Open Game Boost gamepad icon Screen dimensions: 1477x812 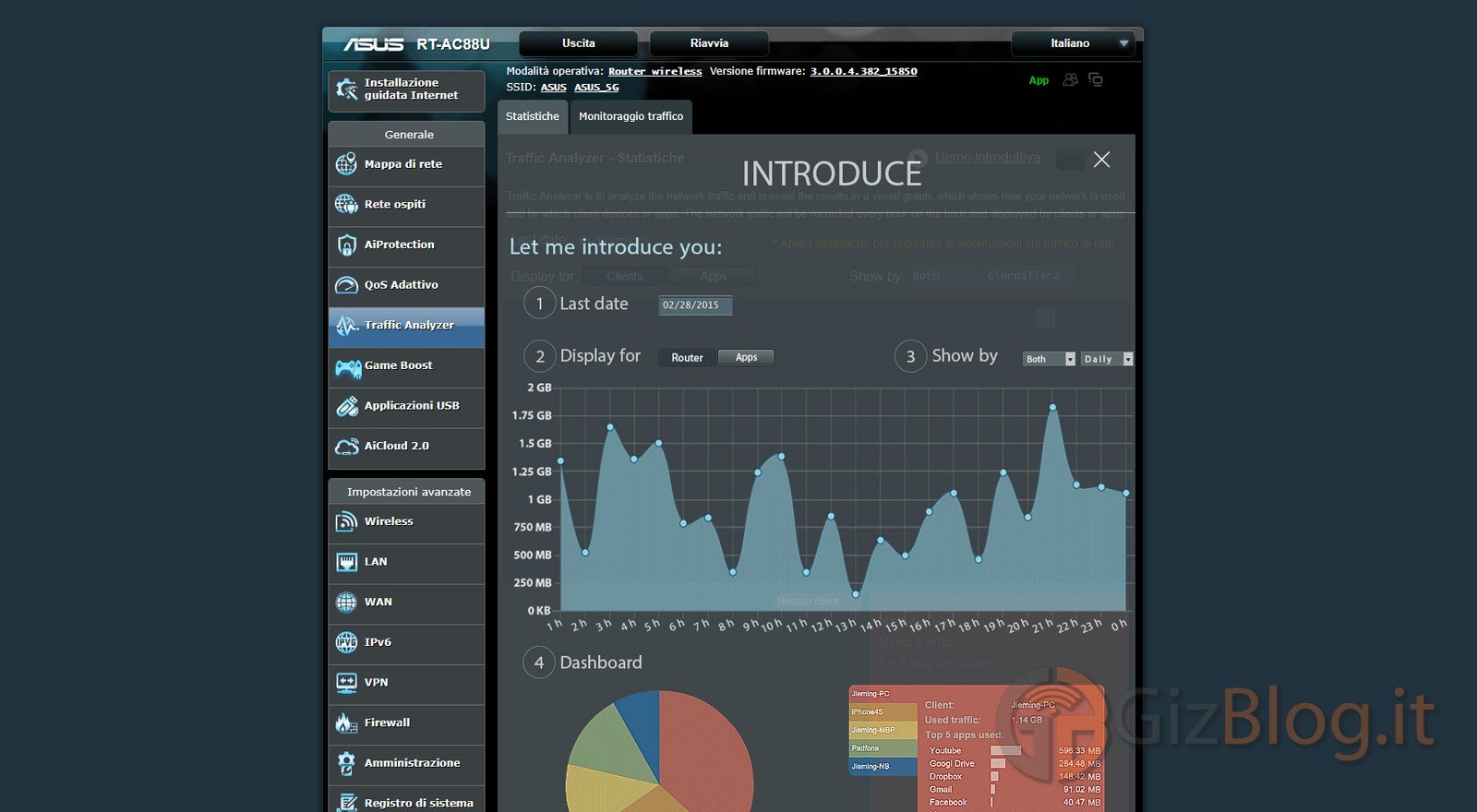pos(347,368)
